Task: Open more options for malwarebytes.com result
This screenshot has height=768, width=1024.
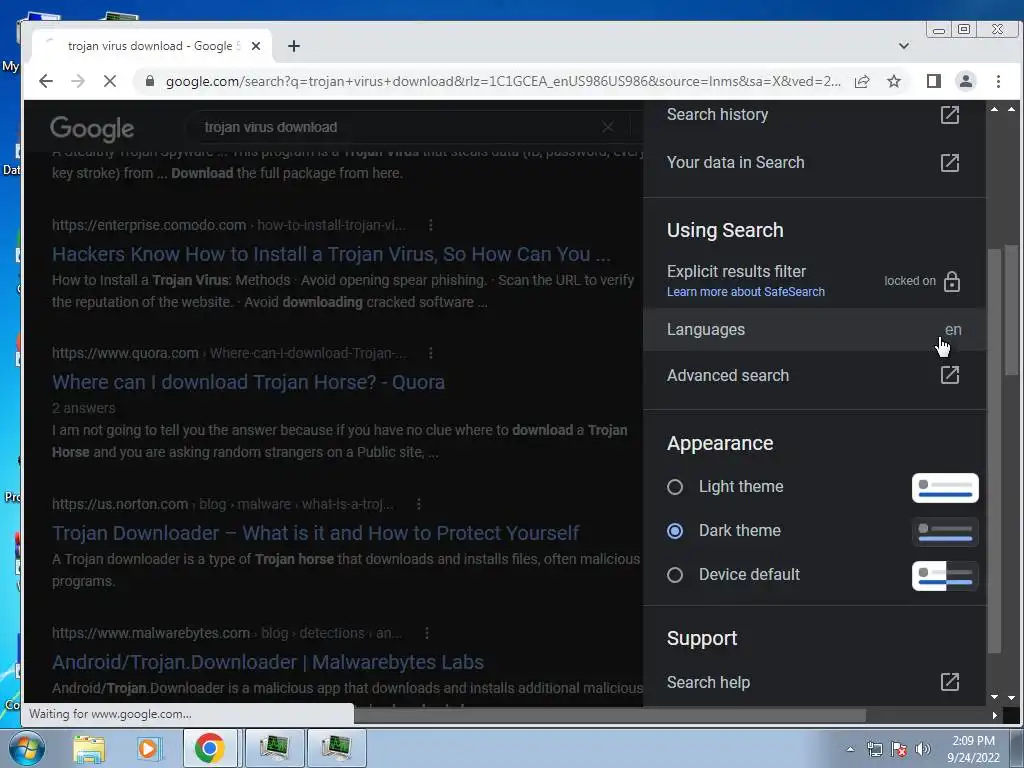Action: click(x=426, y=633)
